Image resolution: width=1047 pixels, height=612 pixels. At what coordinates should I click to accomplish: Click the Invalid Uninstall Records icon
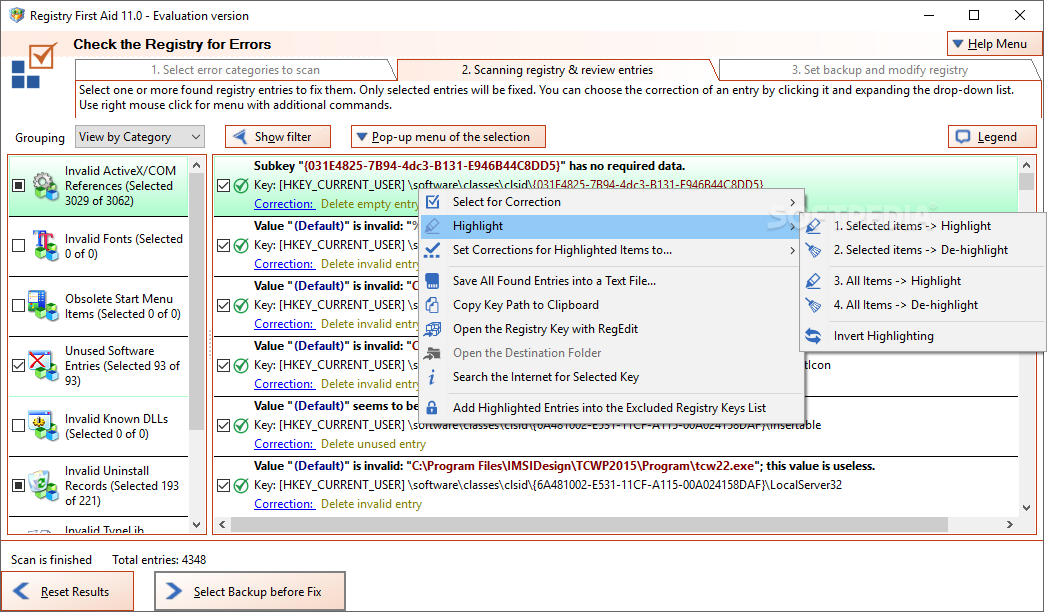coord(43,486)
